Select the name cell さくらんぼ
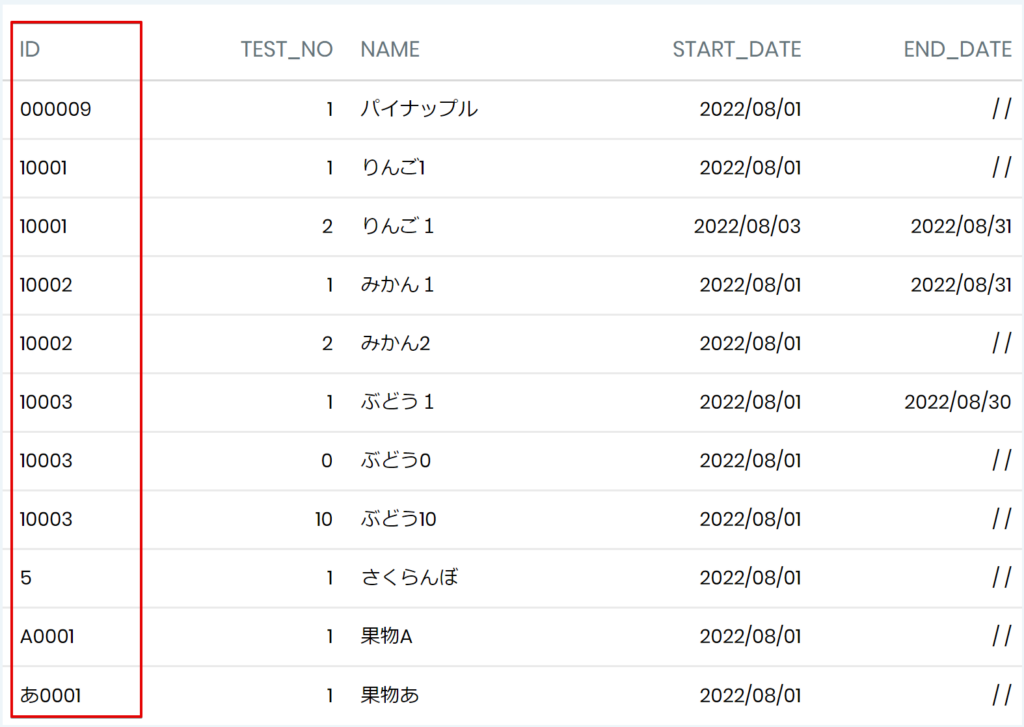Image resolution: width=1024 pixels, height=727 pixels. [409, 577]
